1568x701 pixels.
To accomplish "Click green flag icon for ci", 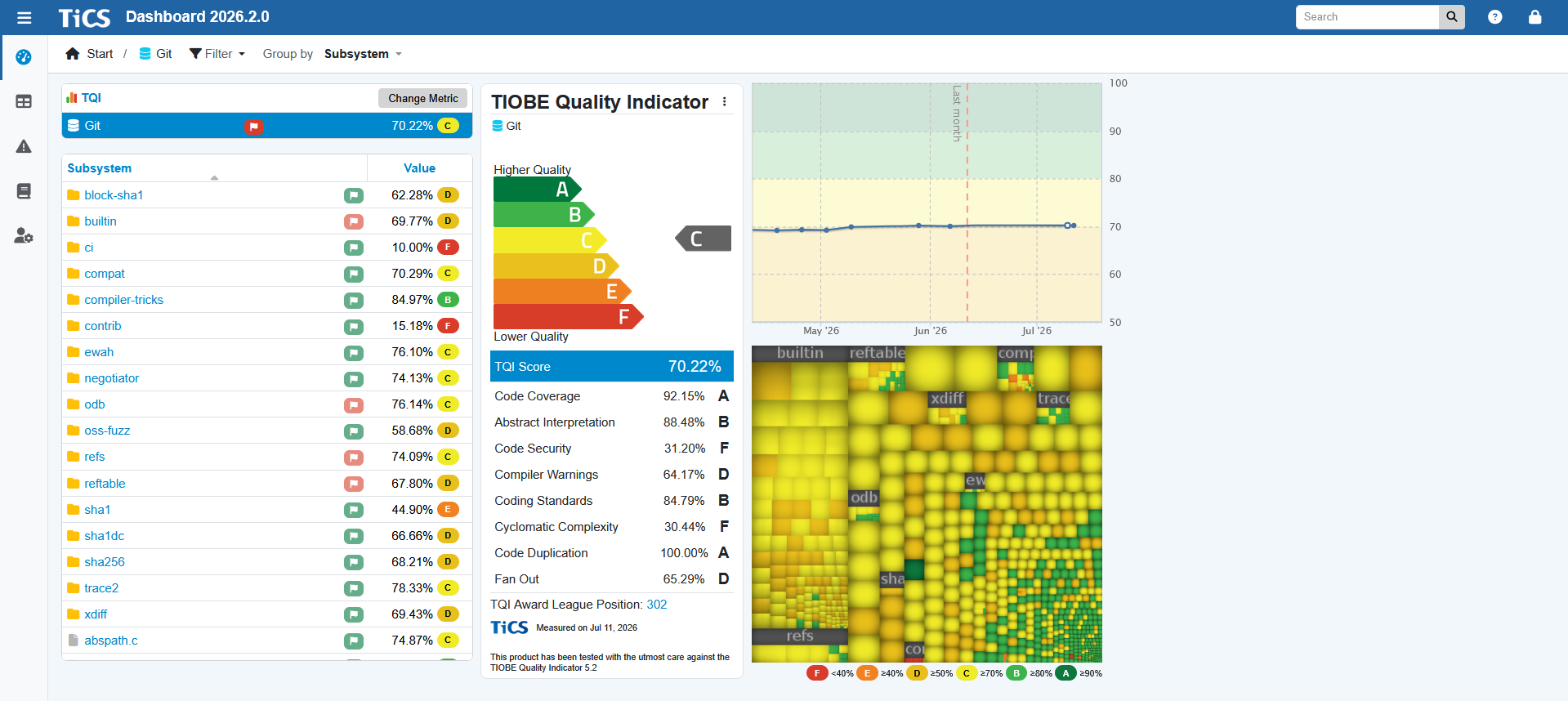I will pyautogui.click(x=354, y=248).
